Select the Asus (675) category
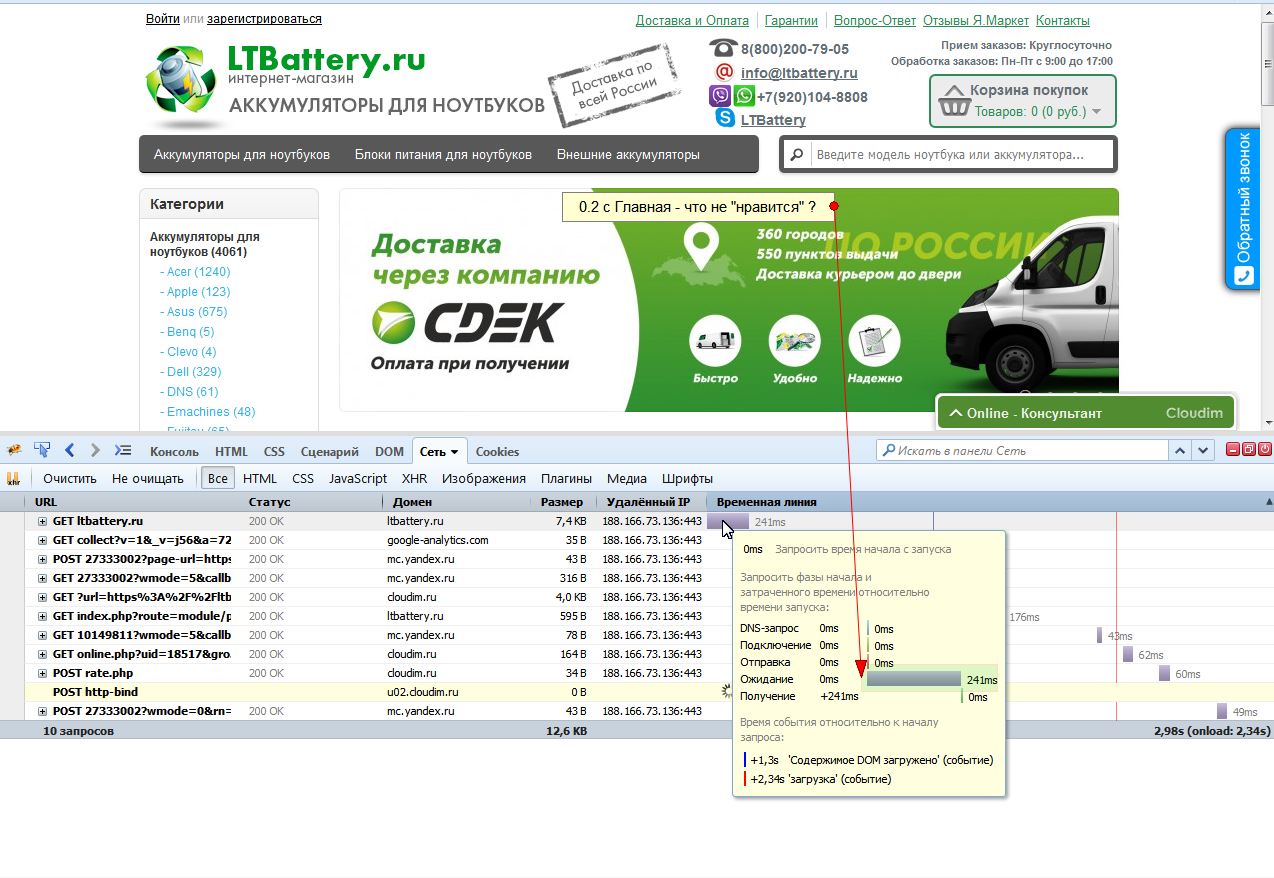 click(x=197, y=312)
